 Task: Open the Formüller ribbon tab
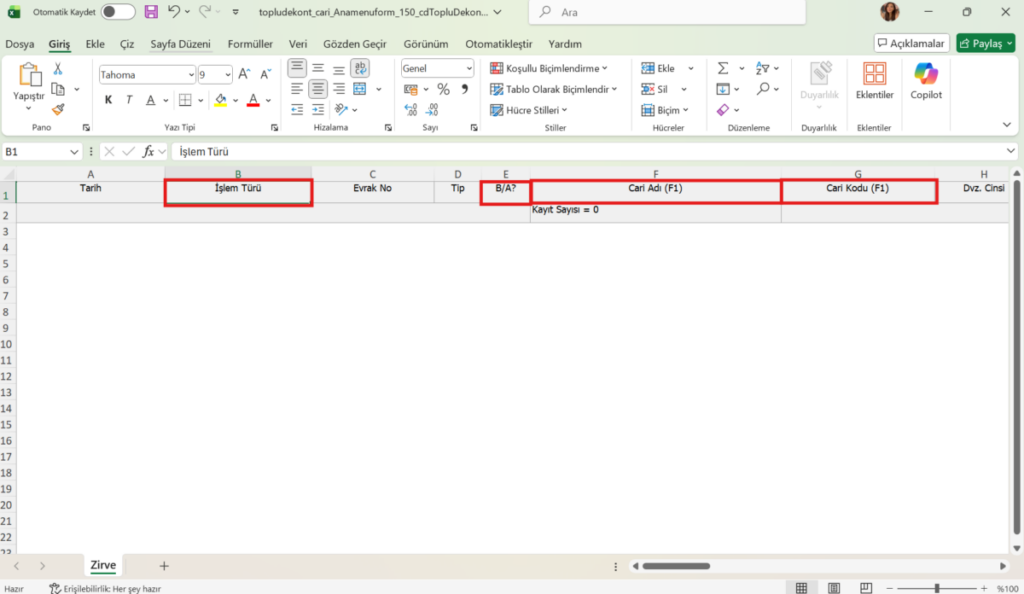click(x=250, y=44)
